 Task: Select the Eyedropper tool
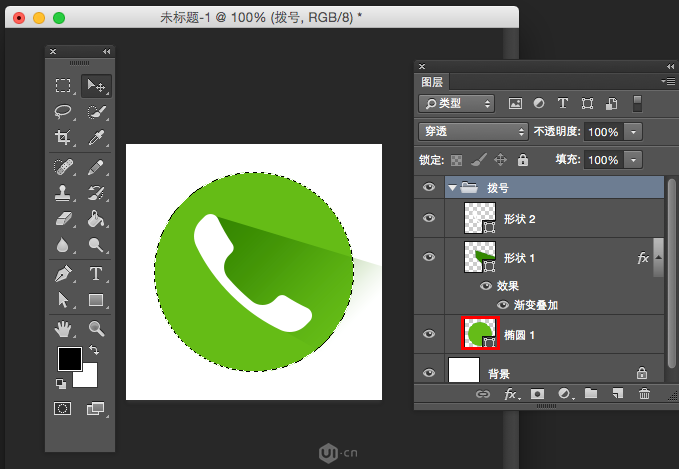coord(96,138)
